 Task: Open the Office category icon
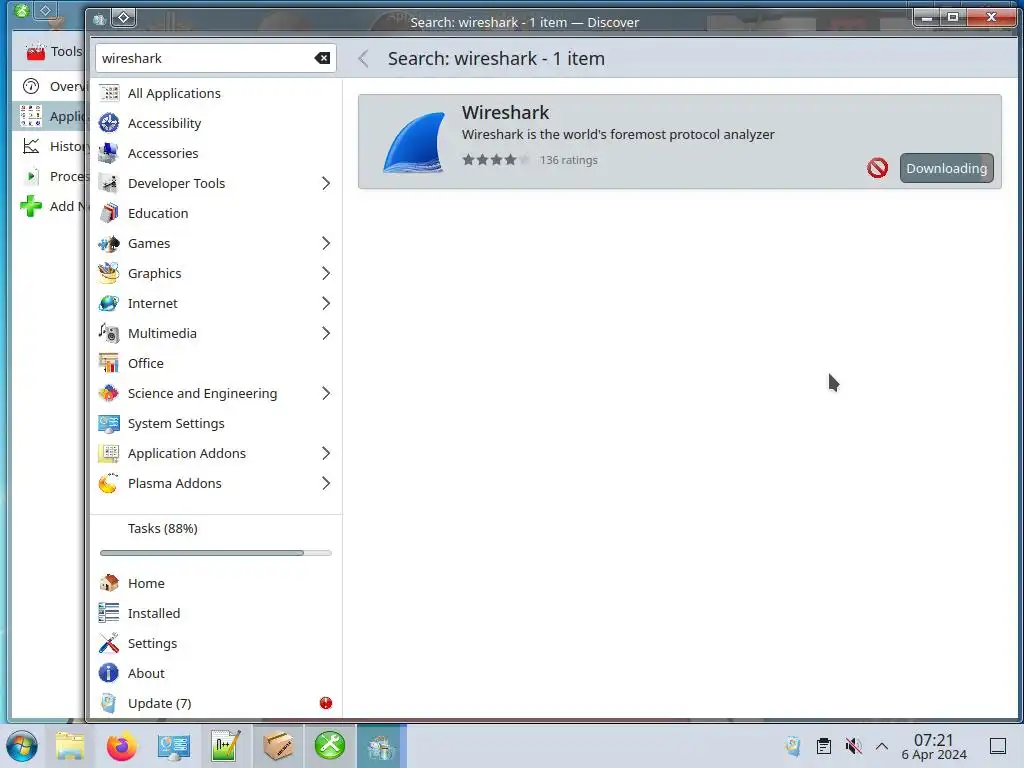109,364
